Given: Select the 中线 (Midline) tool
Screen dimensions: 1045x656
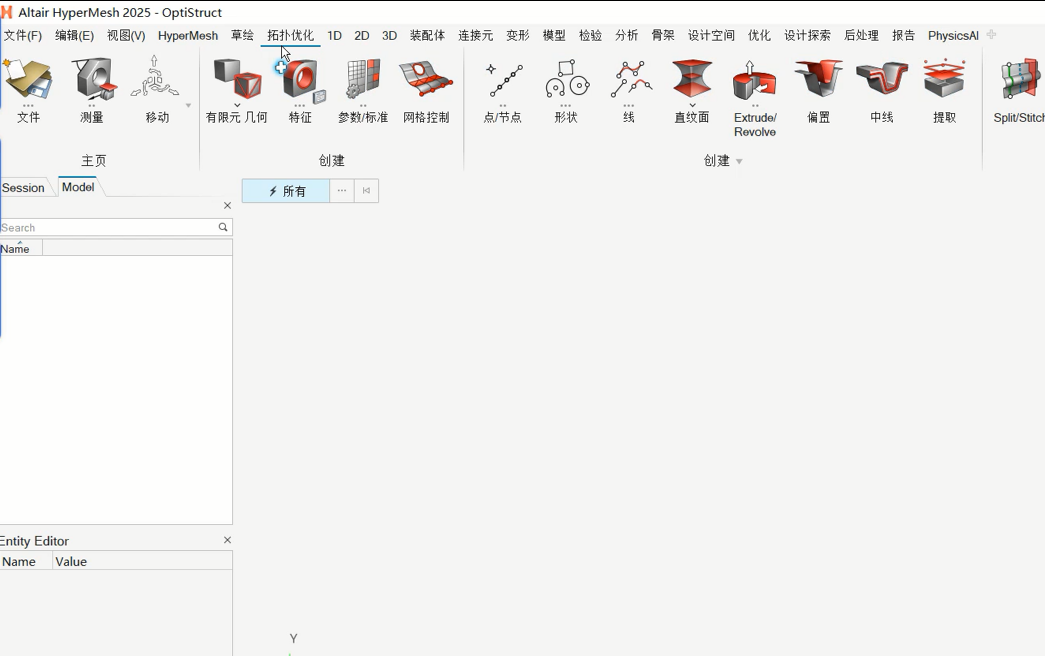Looking at the screenshot, I should coord(881,82).
